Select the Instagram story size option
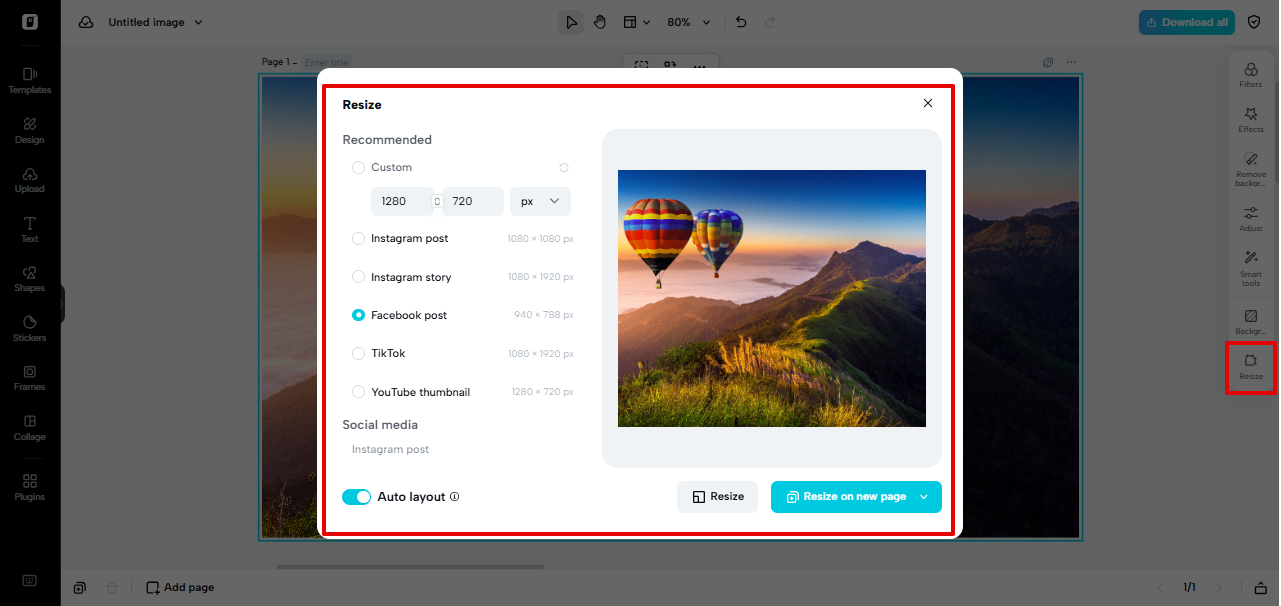 (358, 277)
